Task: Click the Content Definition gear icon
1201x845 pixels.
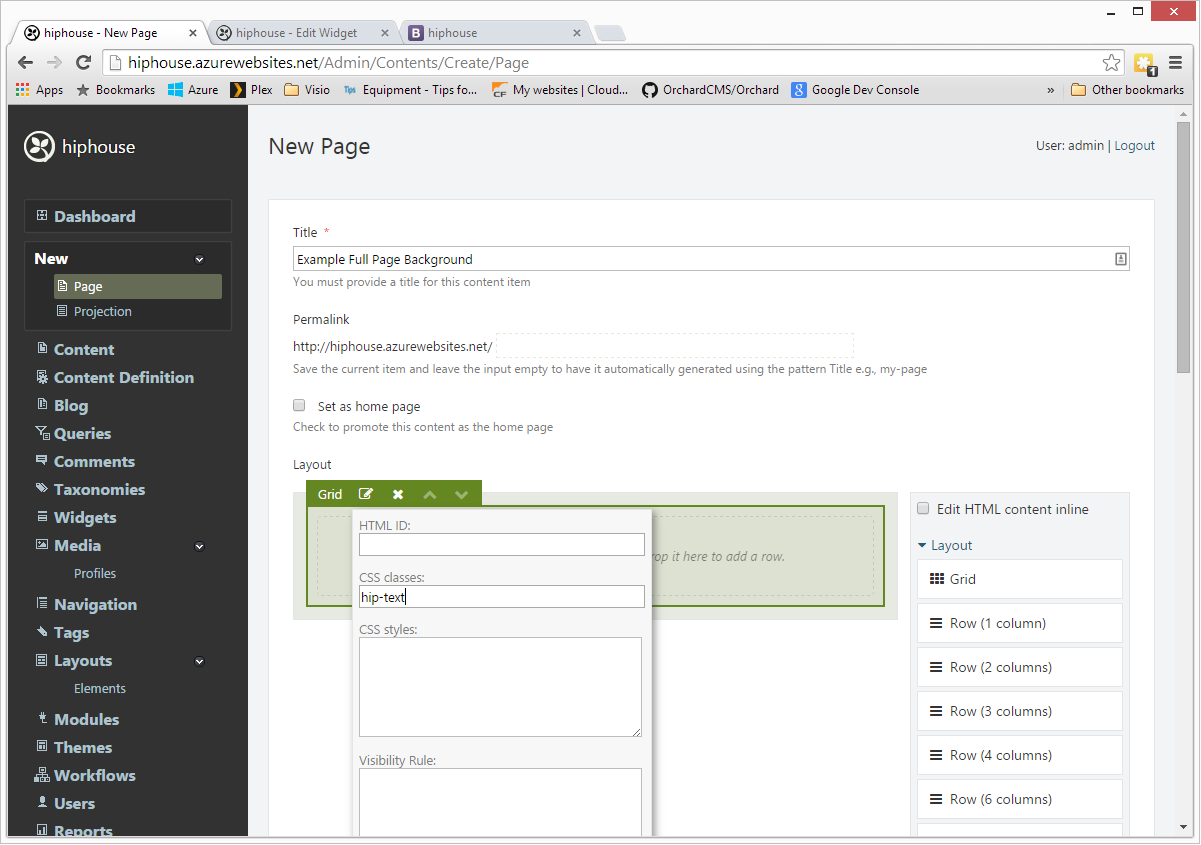Action: coord(42,377)
